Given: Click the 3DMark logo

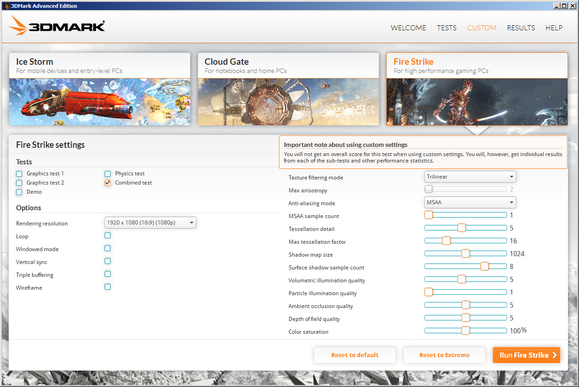Looking at the screenshot, I should pyautogui.click(x=57, y=25).
